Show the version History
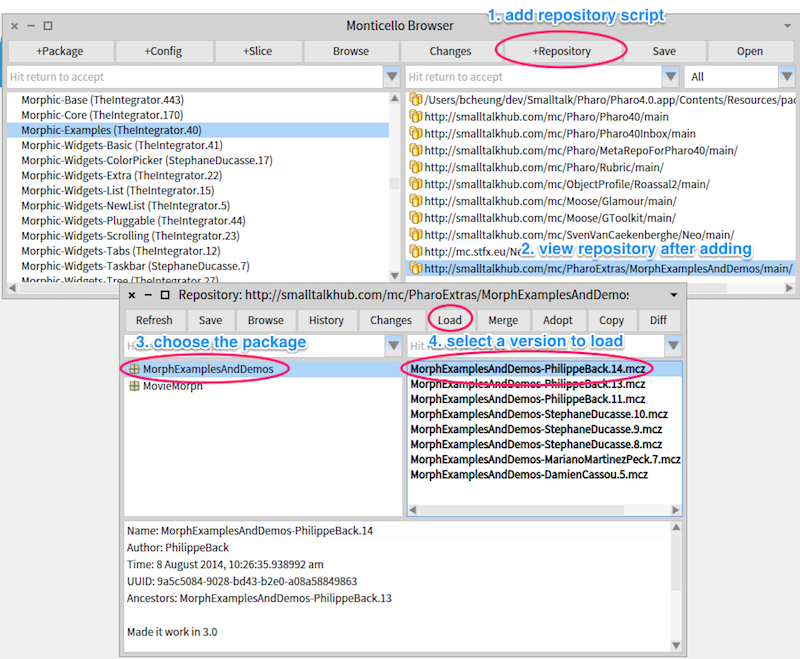This screenshot has width=800, height=659. point(327,320)
